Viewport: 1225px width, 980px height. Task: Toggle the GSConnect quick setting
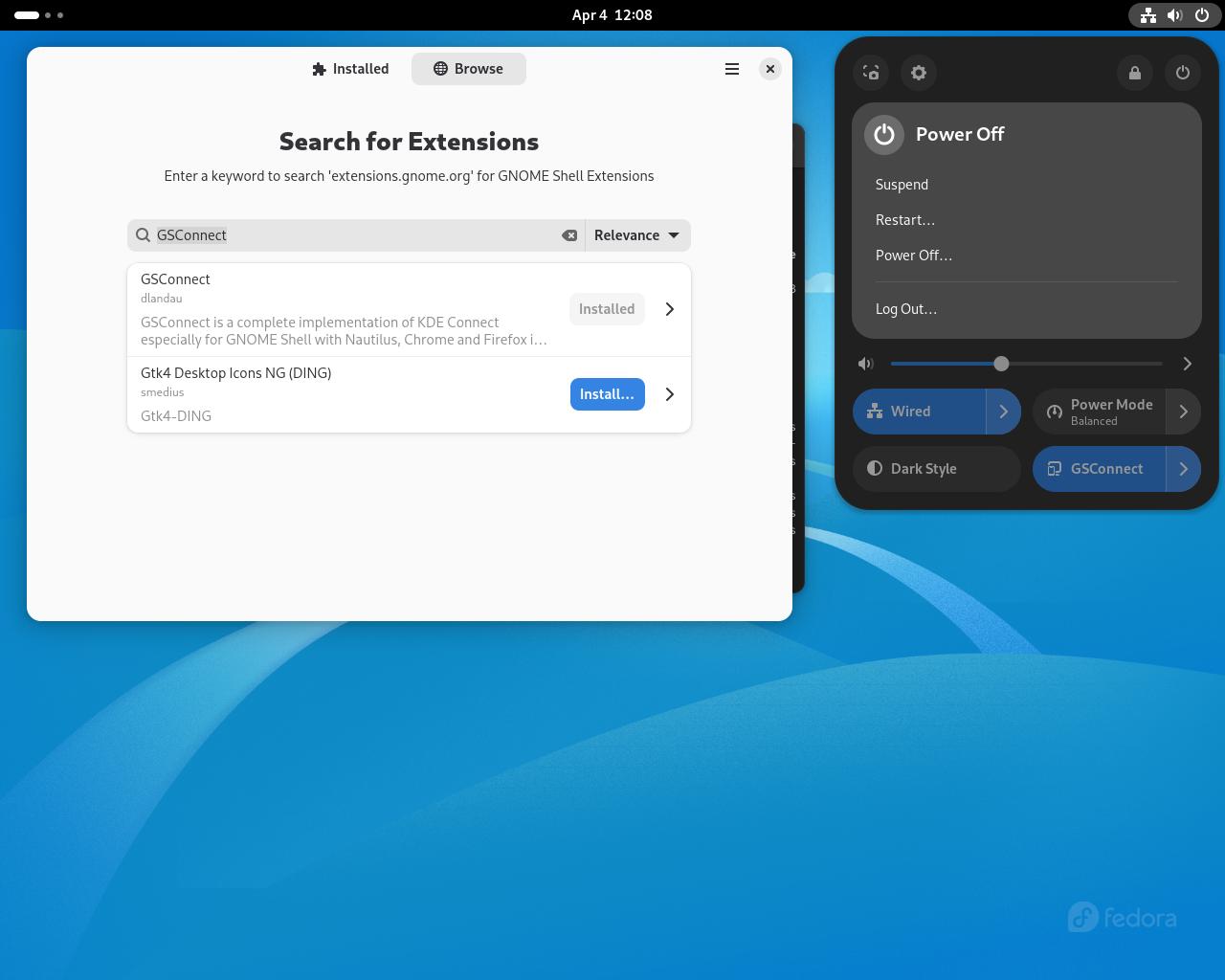point(1100,469)
